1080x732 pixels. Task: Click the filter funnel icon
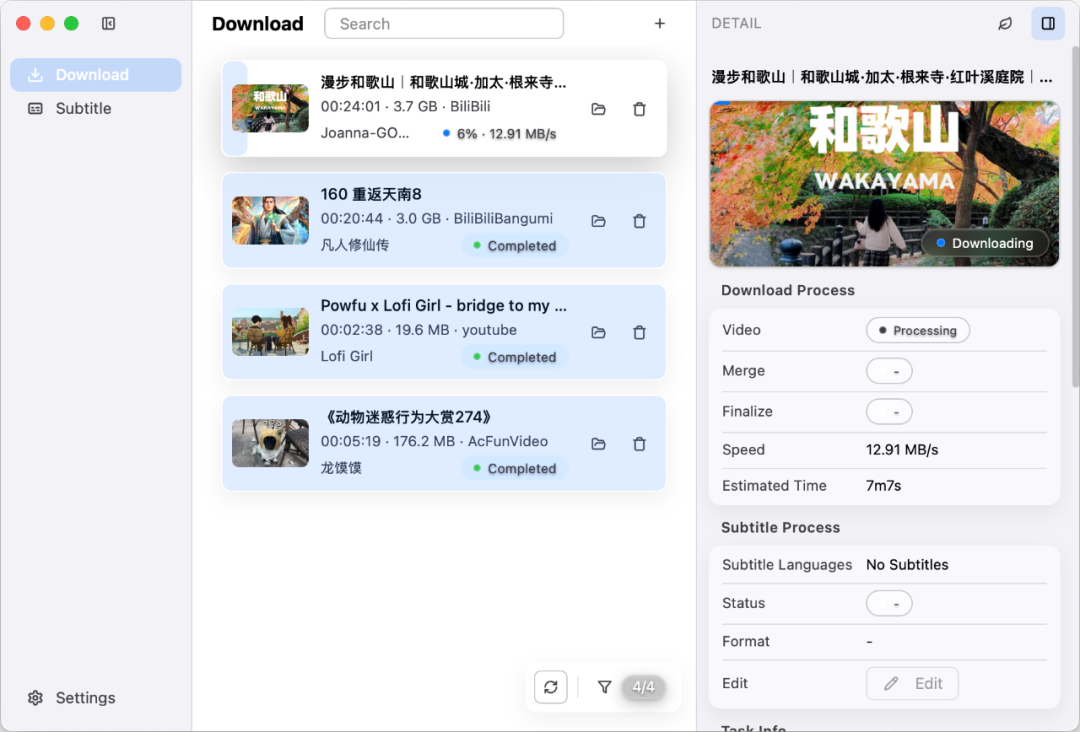click(x=604, y=687)
